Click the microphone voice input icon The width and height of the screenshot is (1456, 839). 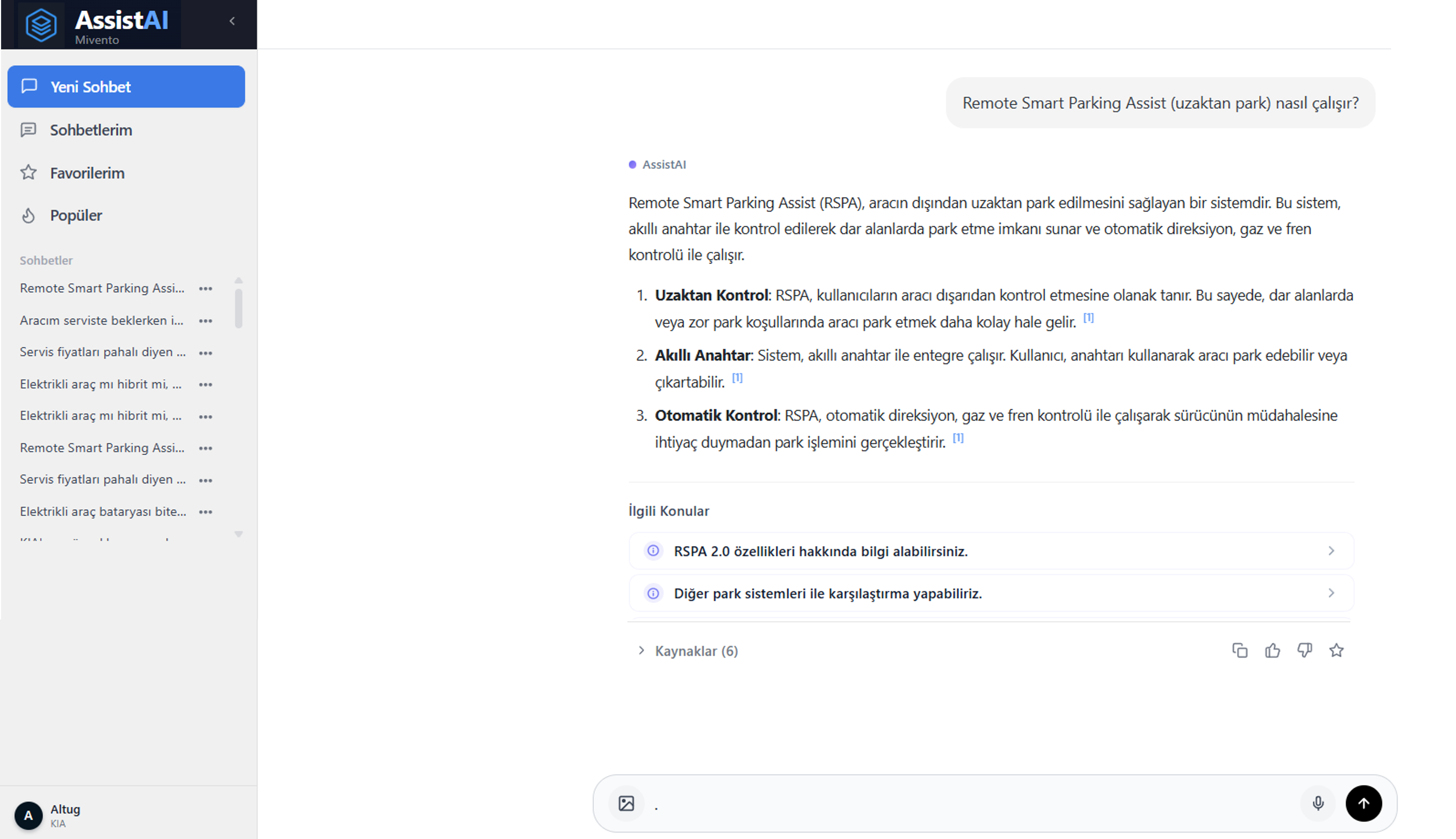[1318, 803]
